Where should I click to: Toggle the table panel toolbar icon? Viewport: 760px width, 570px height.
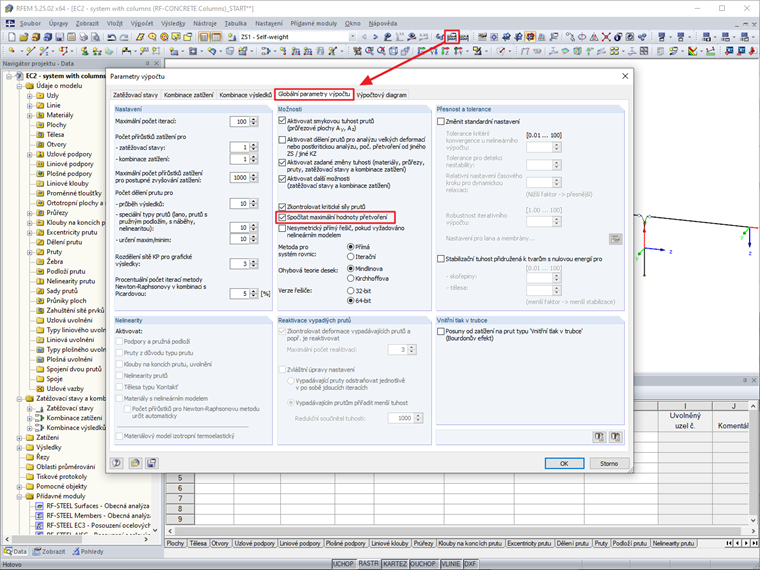pos(216,37)
